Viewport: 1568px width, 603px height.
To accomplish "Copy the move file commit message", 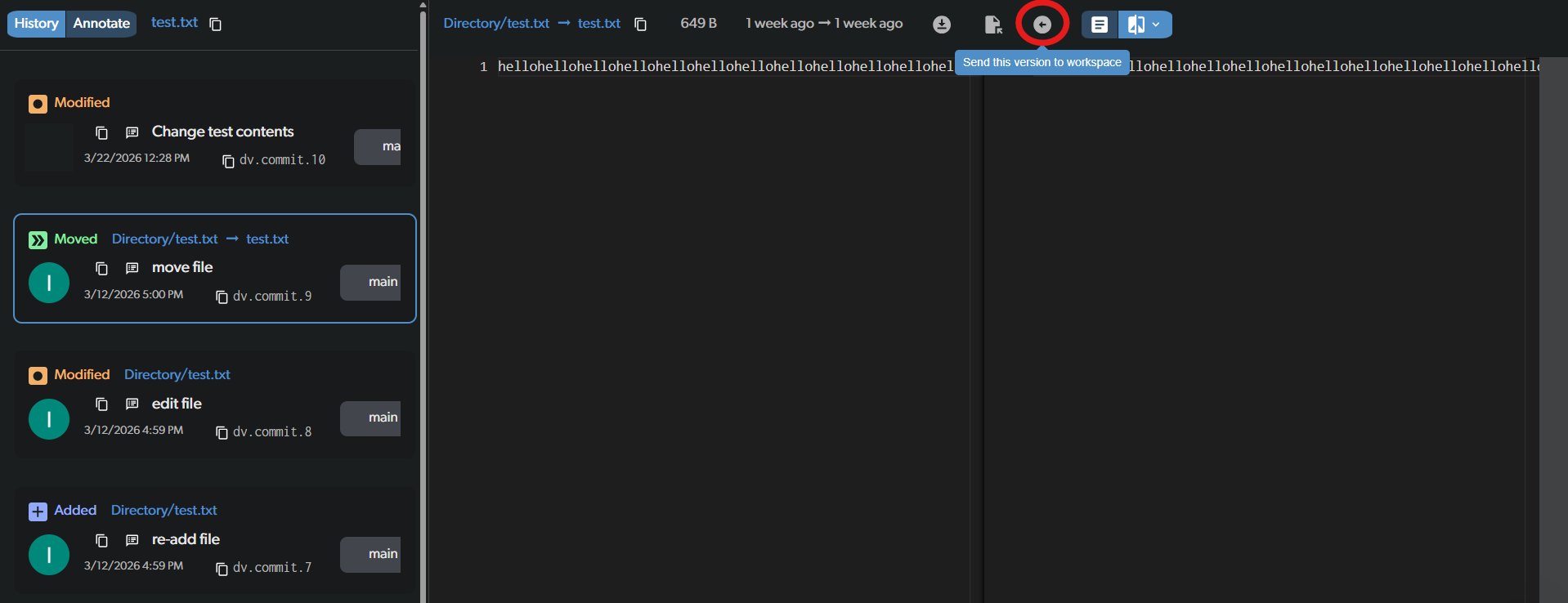I will point(101,268).
